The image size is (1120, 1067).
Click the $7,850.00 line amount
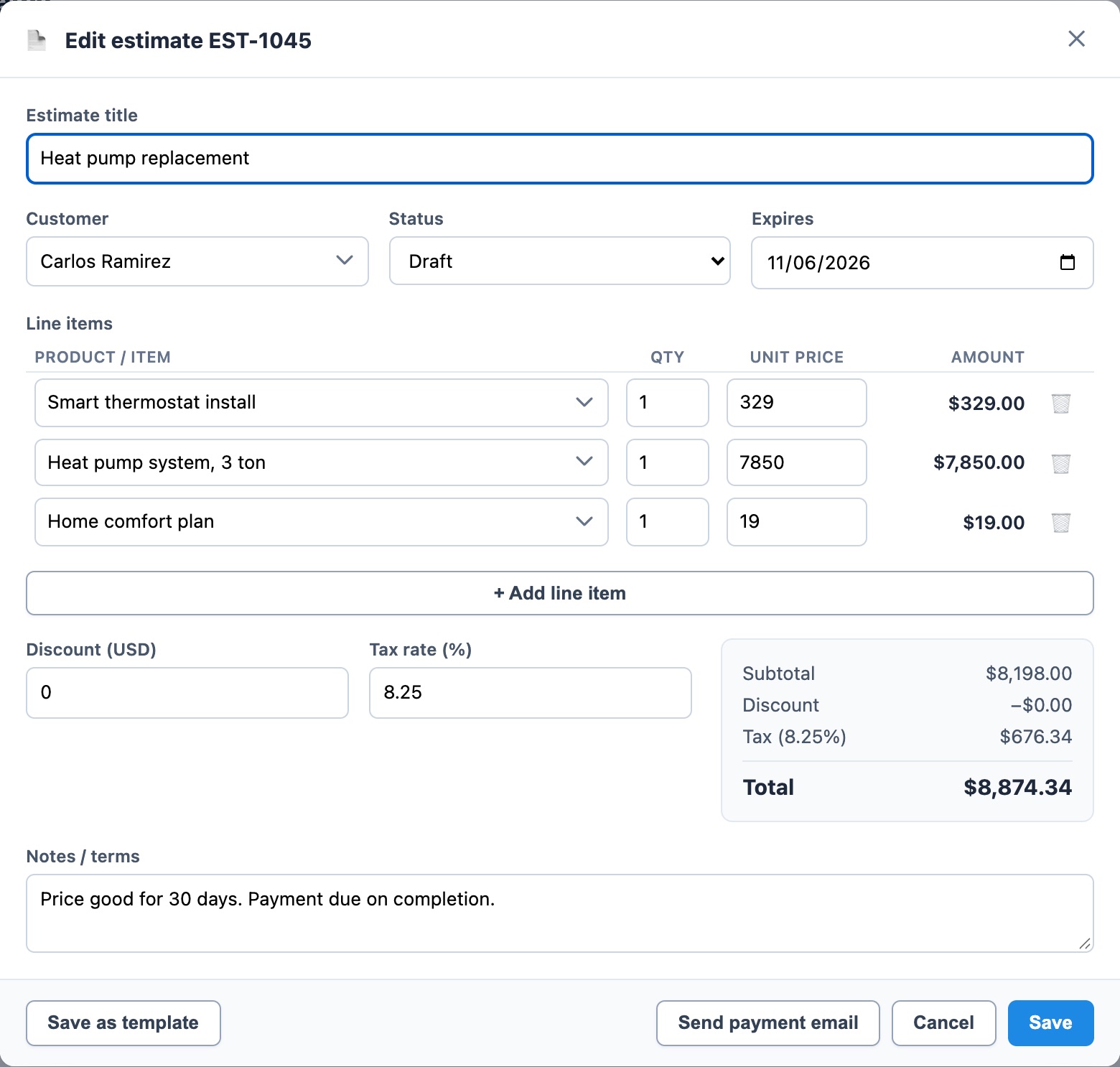(x=979, y=463)
